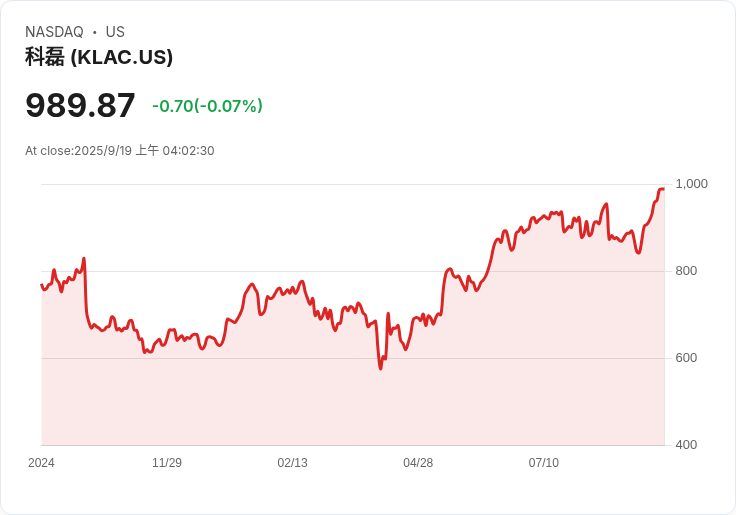Click the green -0.70(-0.07%) change value
This screenshot has height=515, width=736.
207,106
